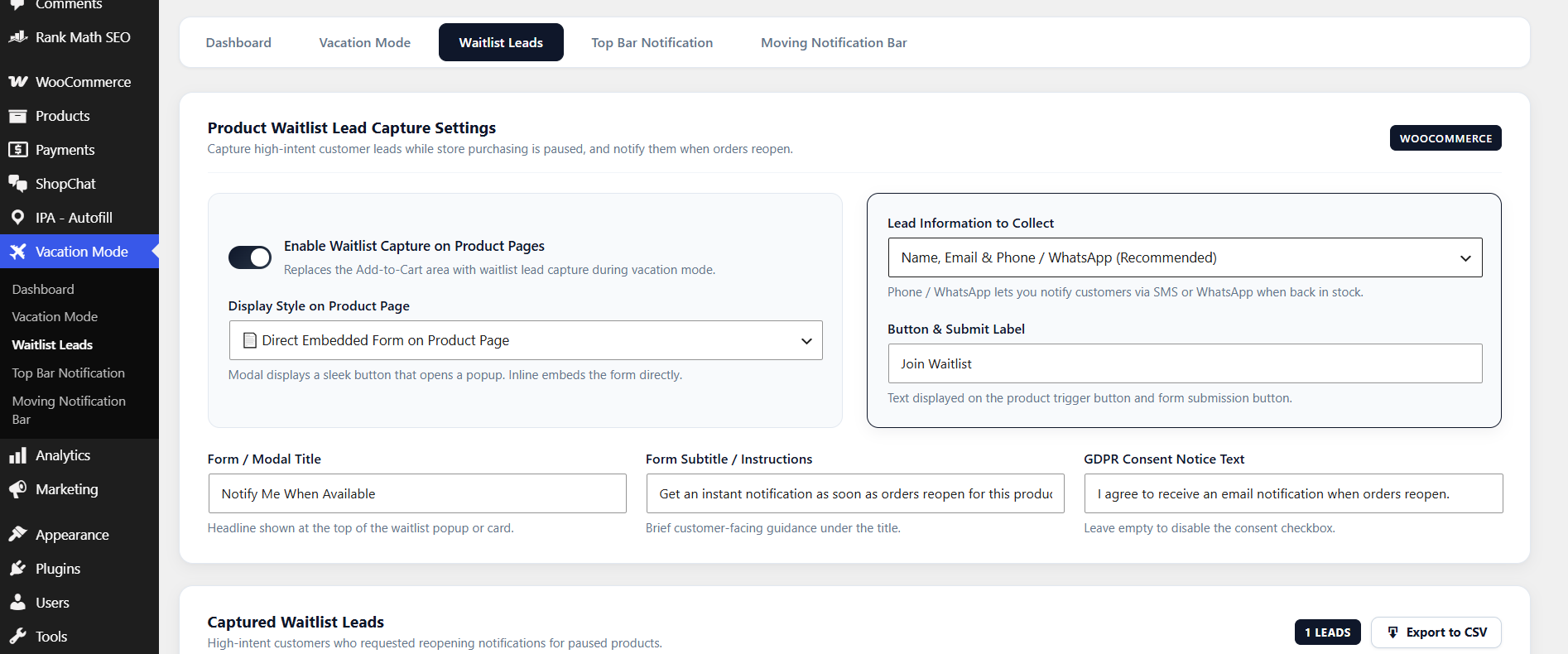Screen dimensions: 1568x654
Task: Open the IPA - Autofill sidebar menu
Action: click(79, 218)
